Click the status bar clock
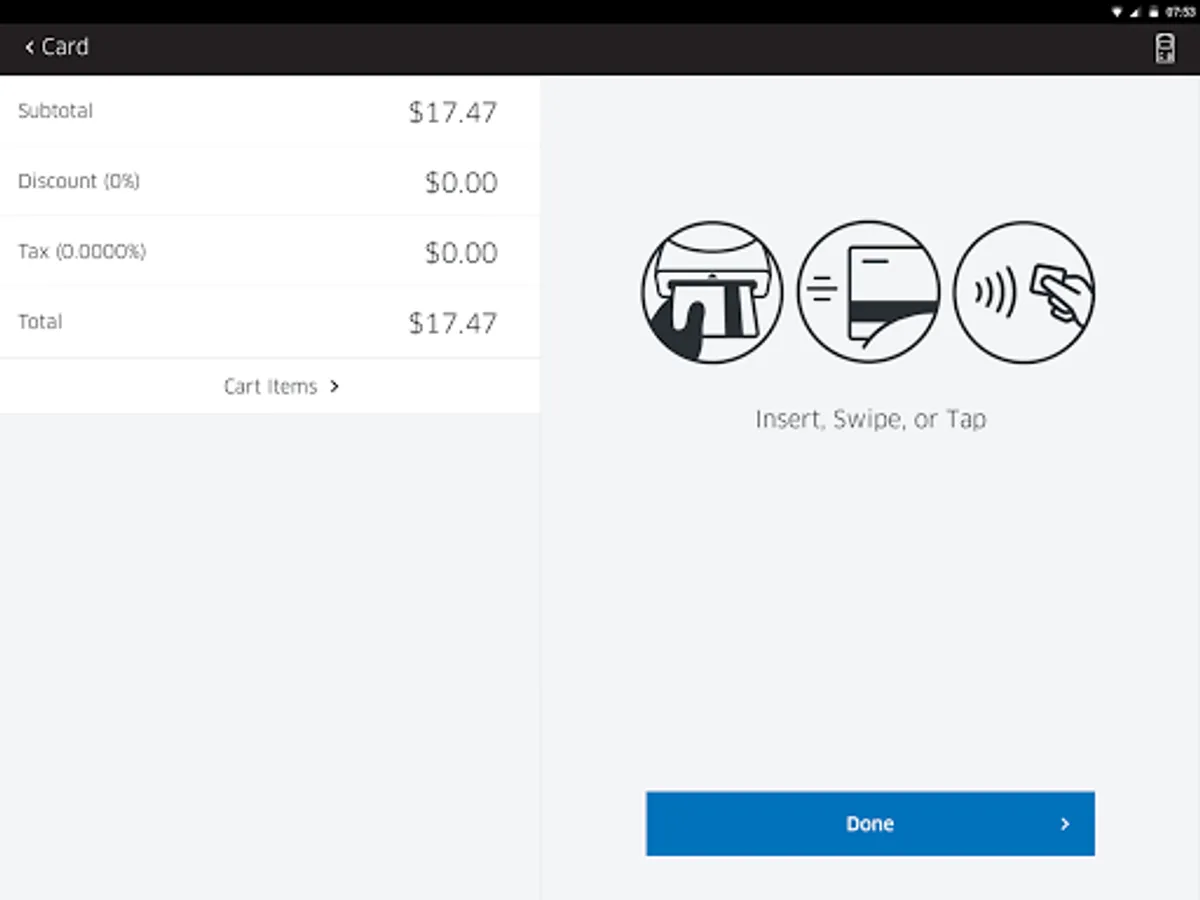The height and width of the screenshot is (900, 1200). [1180, 12]
